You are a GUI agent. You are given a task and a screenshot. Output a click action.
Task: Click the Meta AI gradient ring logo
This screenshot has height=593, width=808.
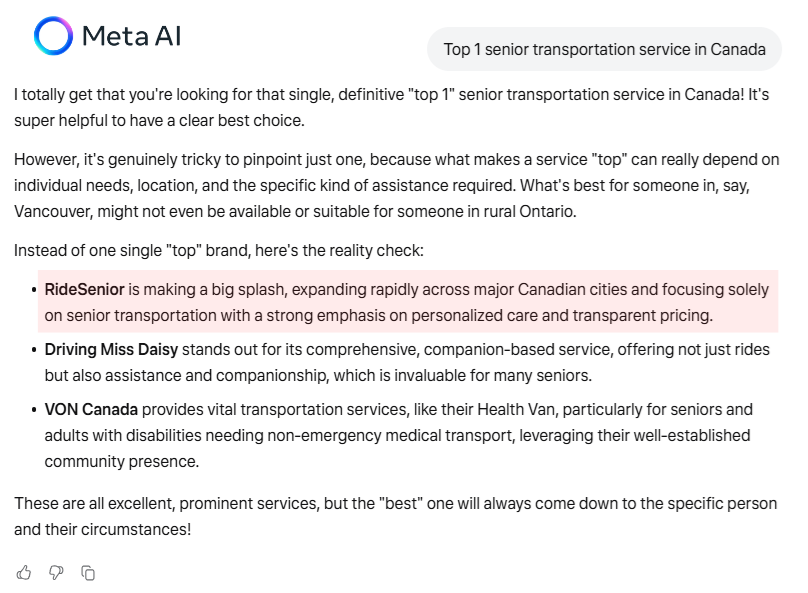(x=53, y=36)
